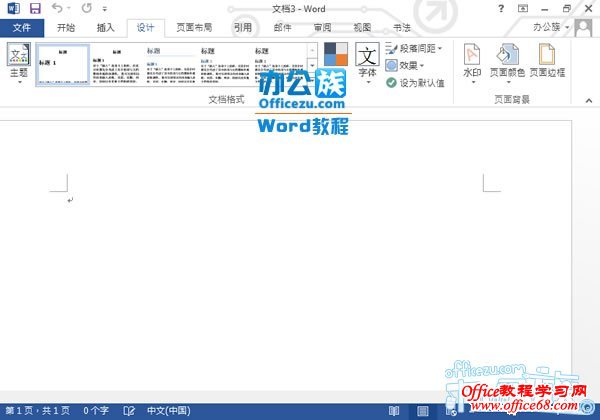Select the third document format style thumbnail
The width and height of the screenshot is (600, 420).
click(x=171, y=64)
